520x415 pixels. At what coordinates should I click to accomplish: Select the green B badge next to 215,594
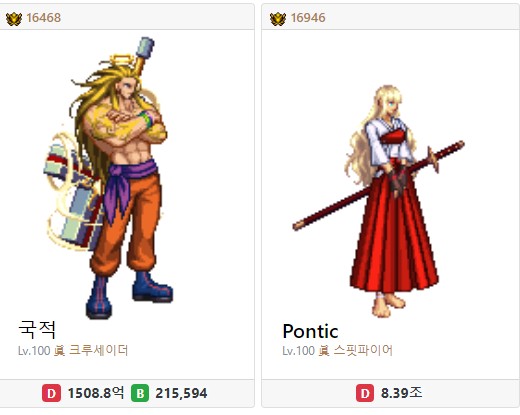click(140, 393)
